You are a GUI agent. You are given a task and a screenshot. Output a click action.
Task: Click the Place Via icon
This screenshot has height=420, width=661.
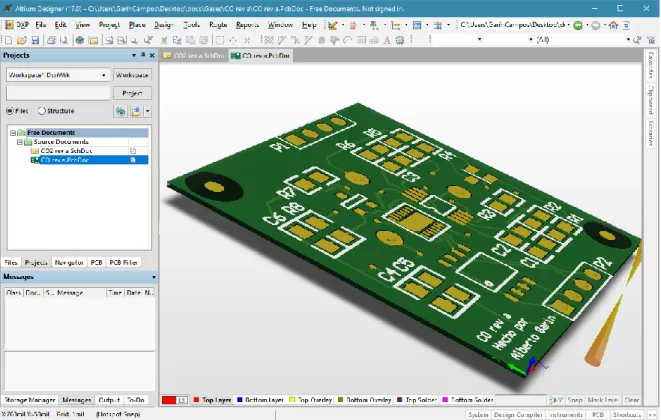pyautogui.click(x=335, y=40)
